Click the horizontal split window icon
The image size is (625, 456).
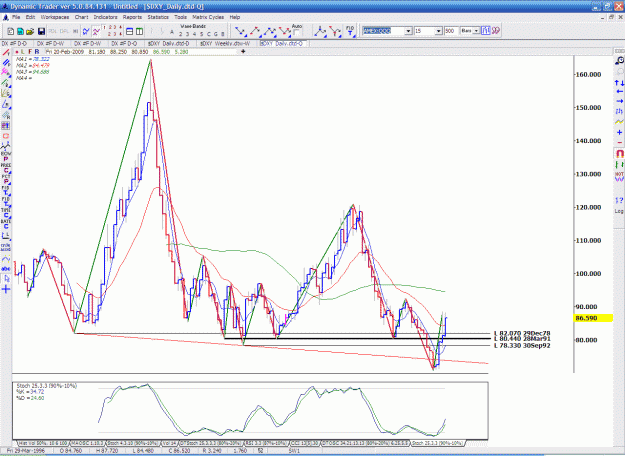(130, 31)
